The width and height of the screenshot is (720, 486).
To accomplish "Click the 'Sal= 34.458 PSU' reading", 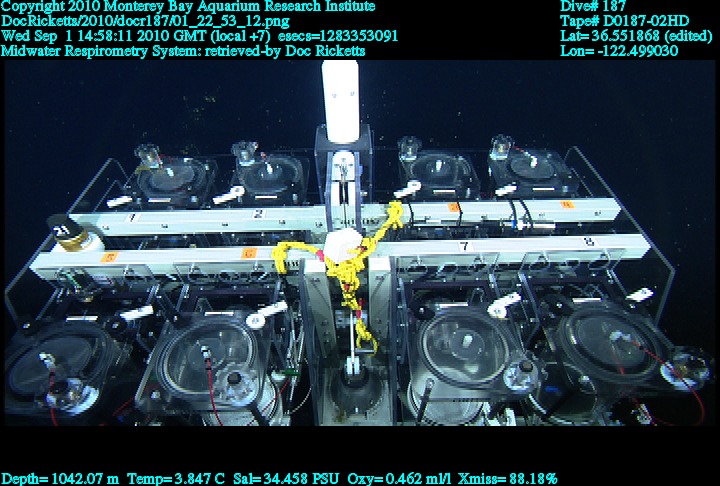I will [x=286, y=479].
